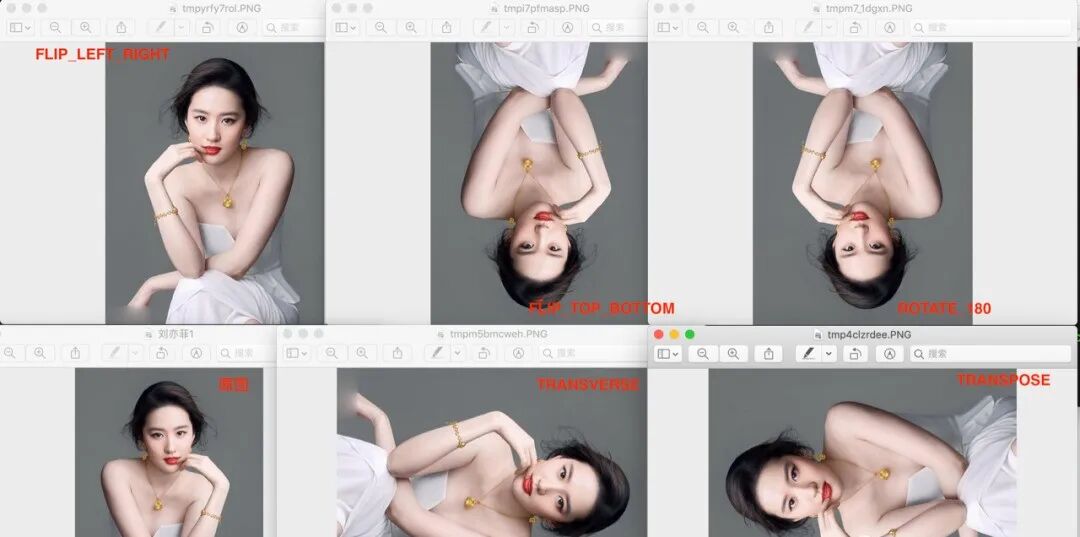Open sidebar view menu in tmpyrfy7rol.PNG window
1080x537 pixels.
[x=19, y=28]
